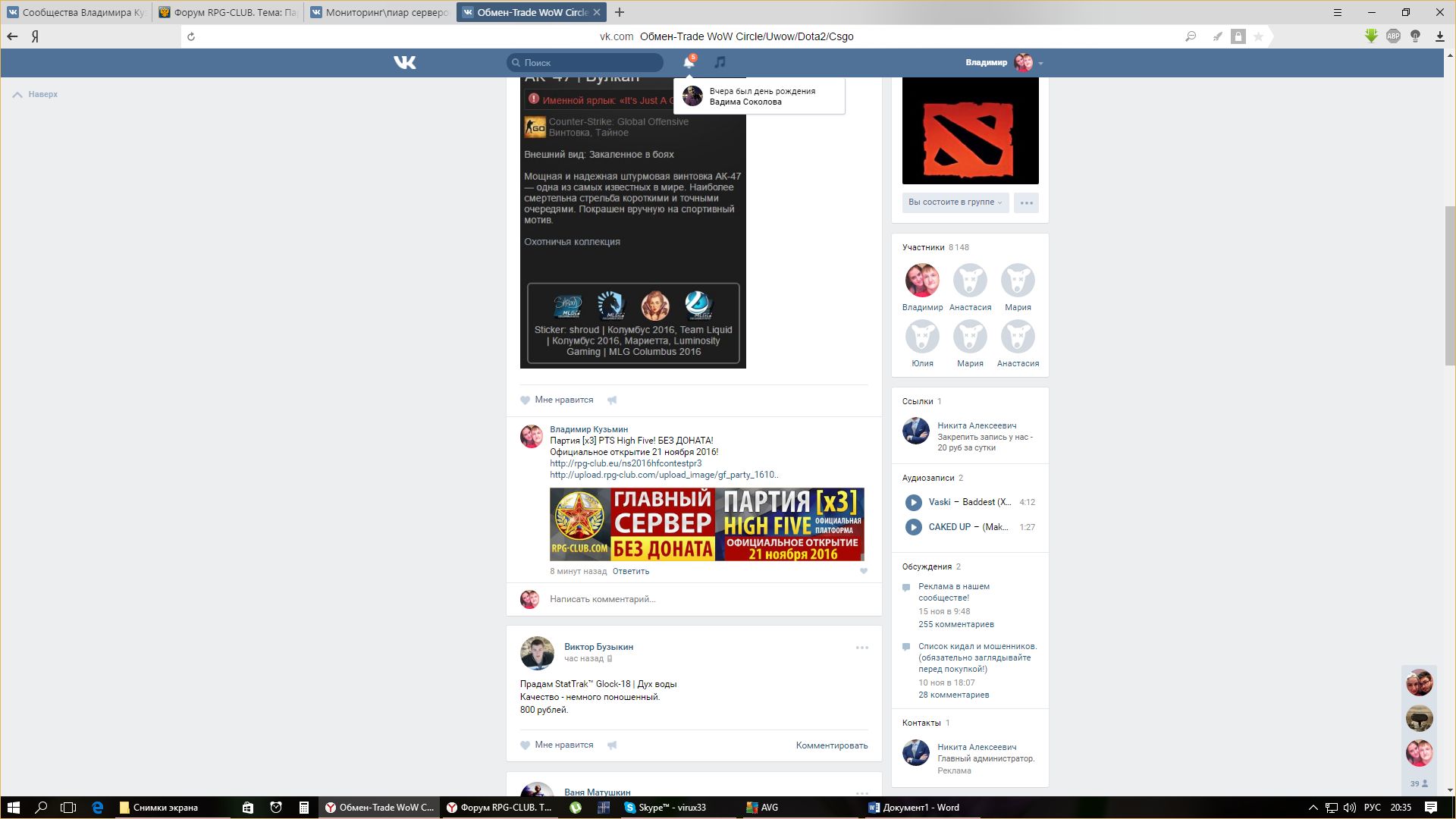
Task: Open the VK music note icon
Action: point(720,62)
